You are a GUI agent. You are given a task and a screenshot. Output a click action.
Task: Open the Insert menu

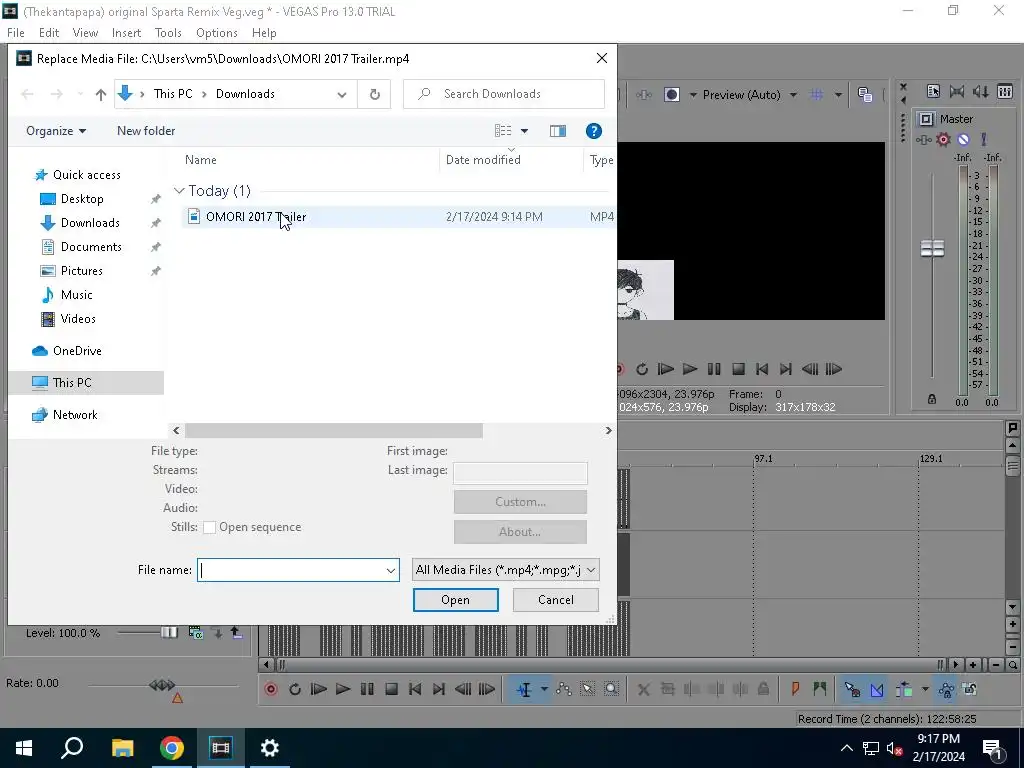tap(126, 33)
